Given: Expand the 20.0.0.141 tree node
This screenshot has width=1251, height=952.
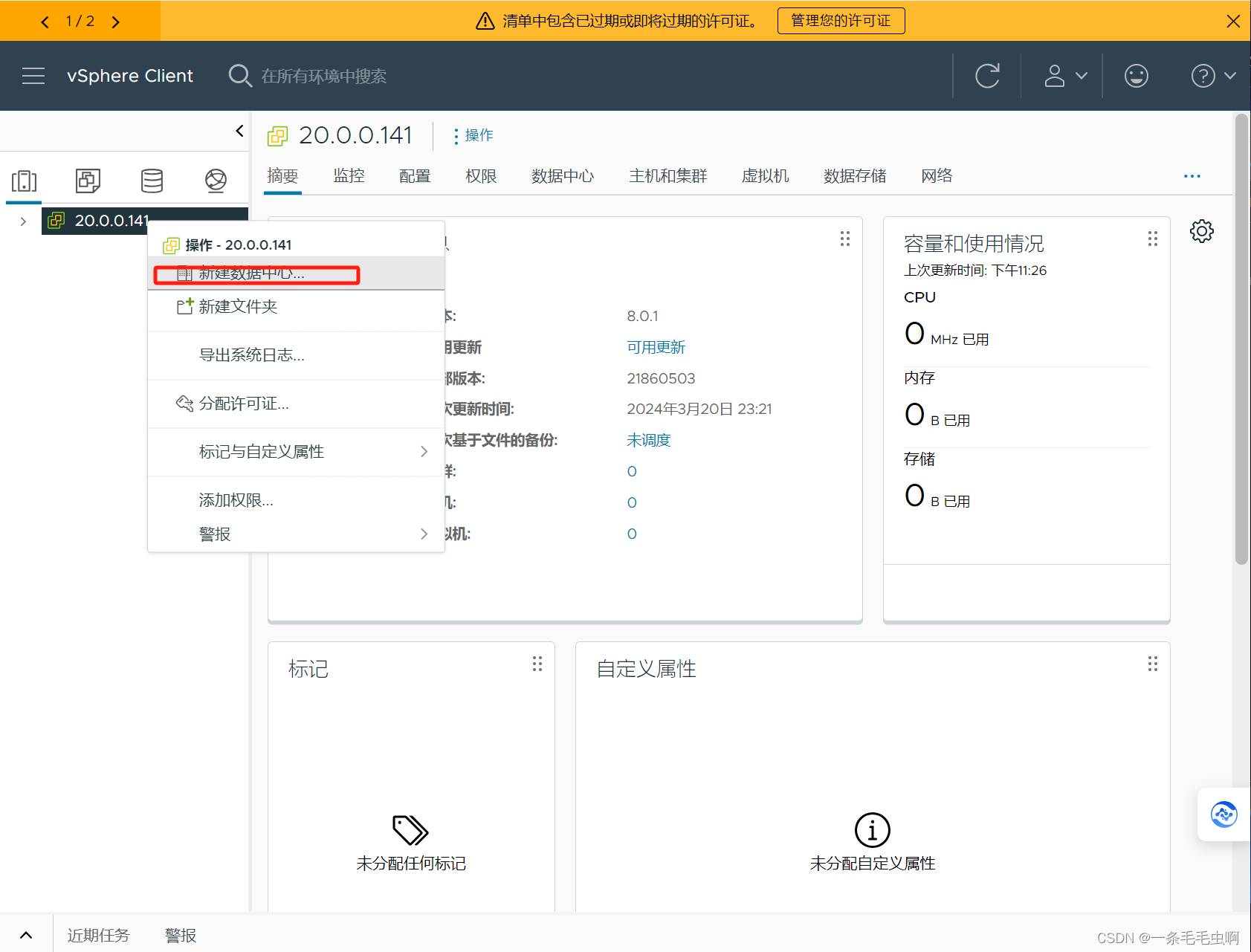Looking at the screenshot, I should pyautogui.click(x=23, y=221).
